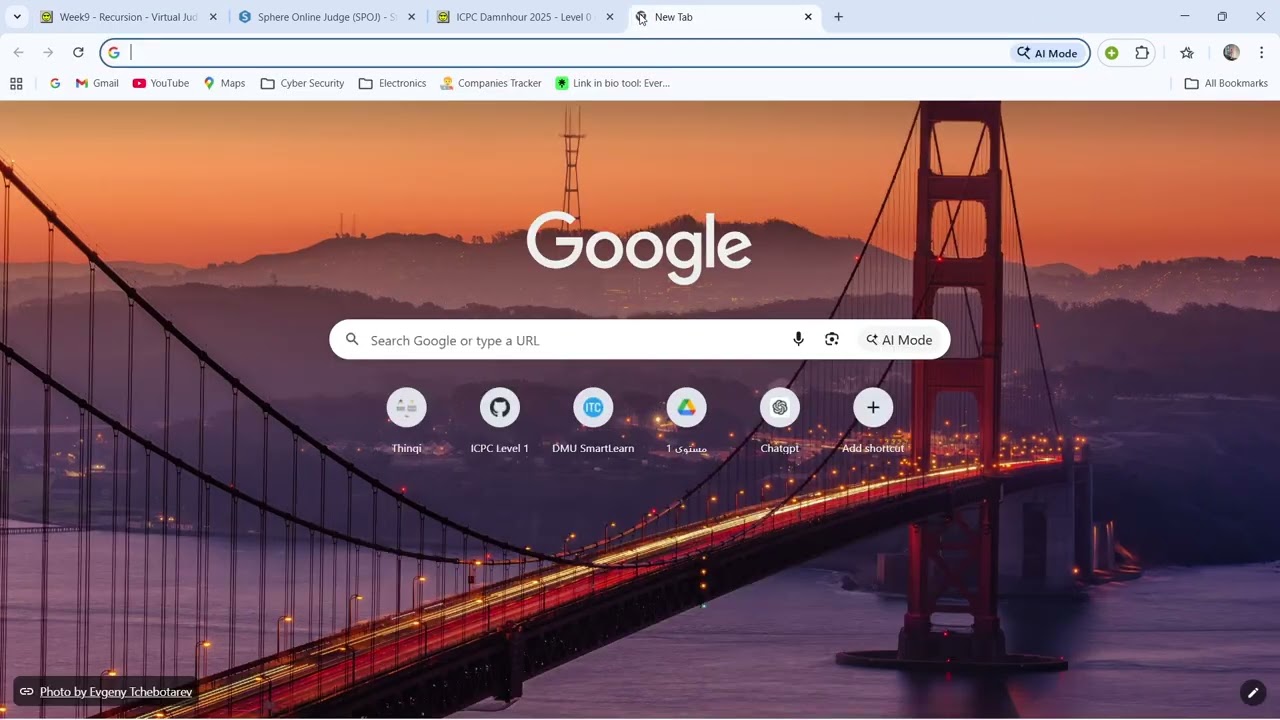Expand Electronics bookmark folder
Viewport: 1280px width, 720px height.
[392, 83]
